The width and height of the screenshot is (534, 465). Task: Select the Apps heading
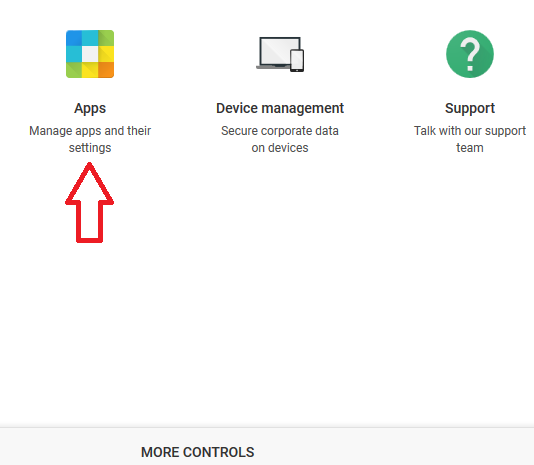(x=90, y=108)
